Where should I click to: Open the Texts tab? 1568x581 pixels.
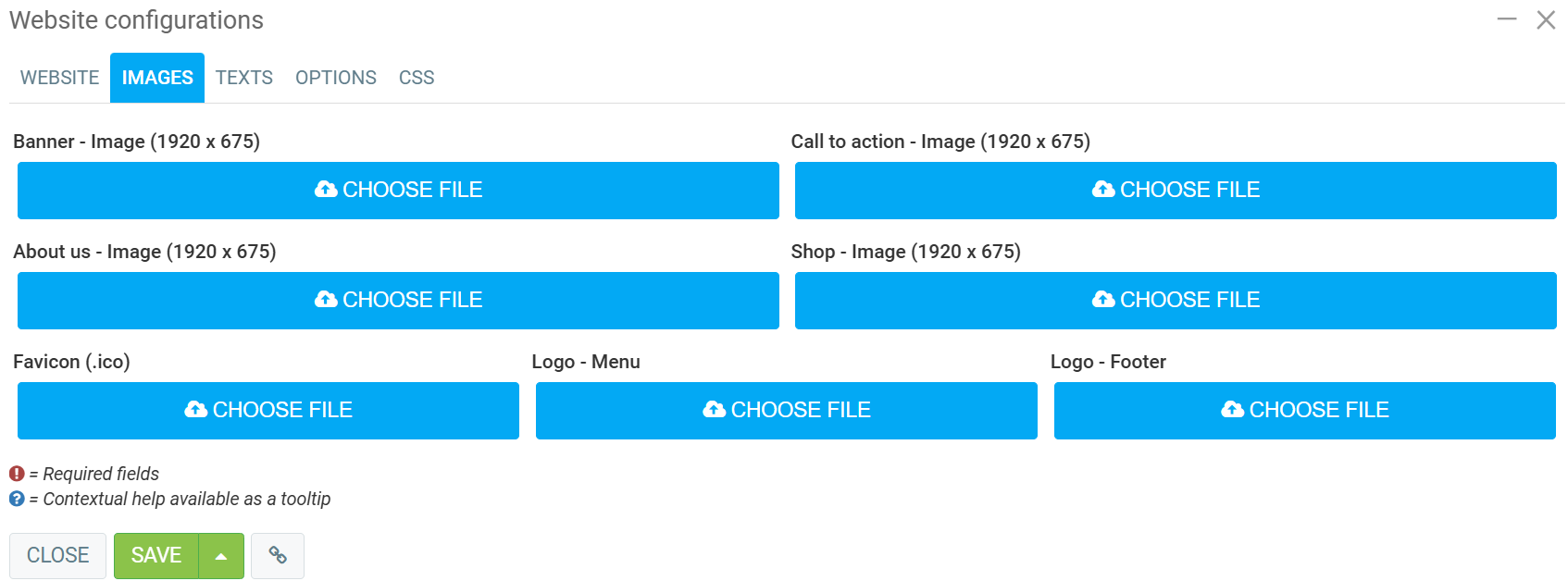pyautogui.click(x=244, y=78)
